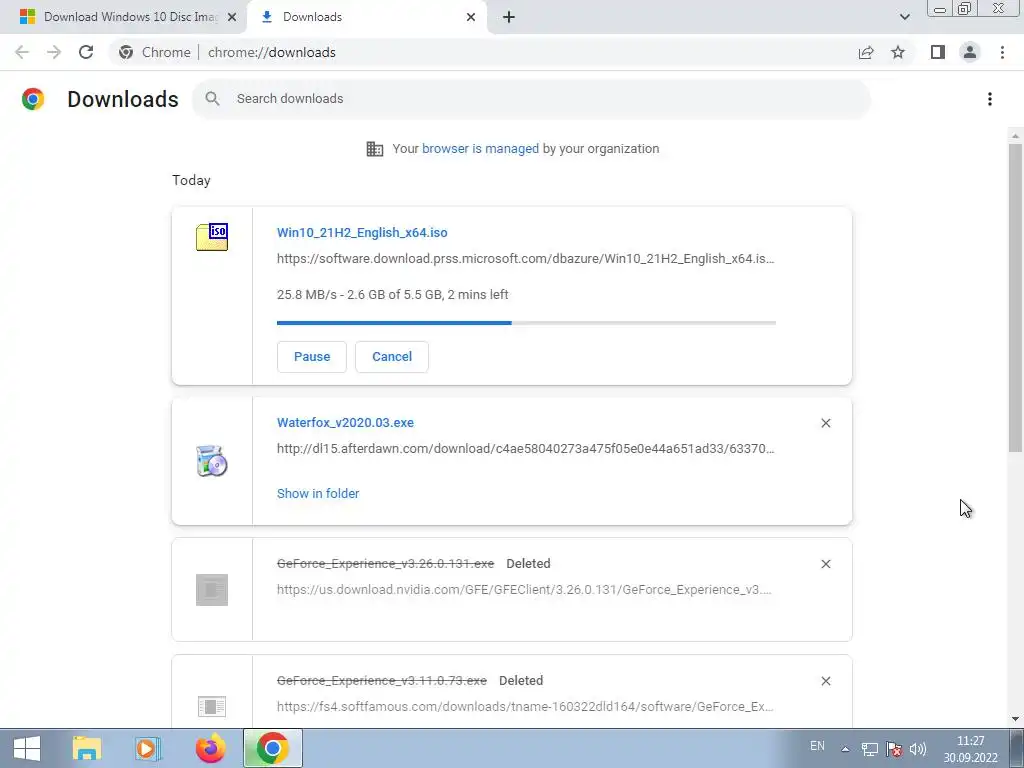Click the browser back arrow
The width and height of the screenshot is (1024, 768).
(22, 52)
